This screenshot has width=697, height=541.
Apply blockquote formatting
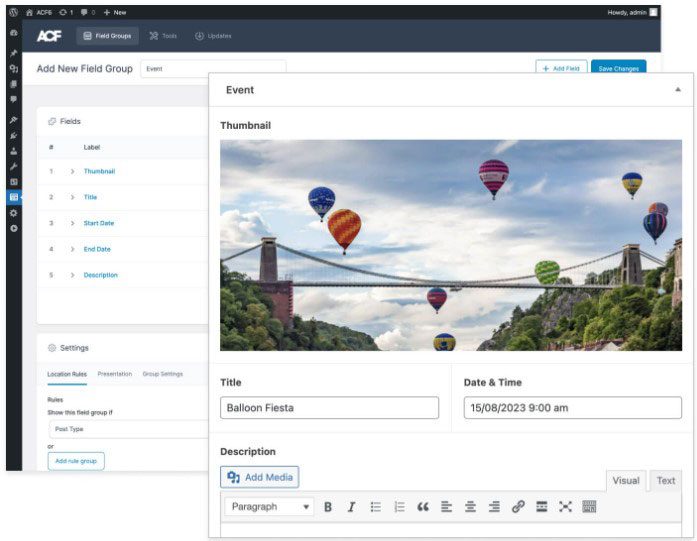pos(423,507)
